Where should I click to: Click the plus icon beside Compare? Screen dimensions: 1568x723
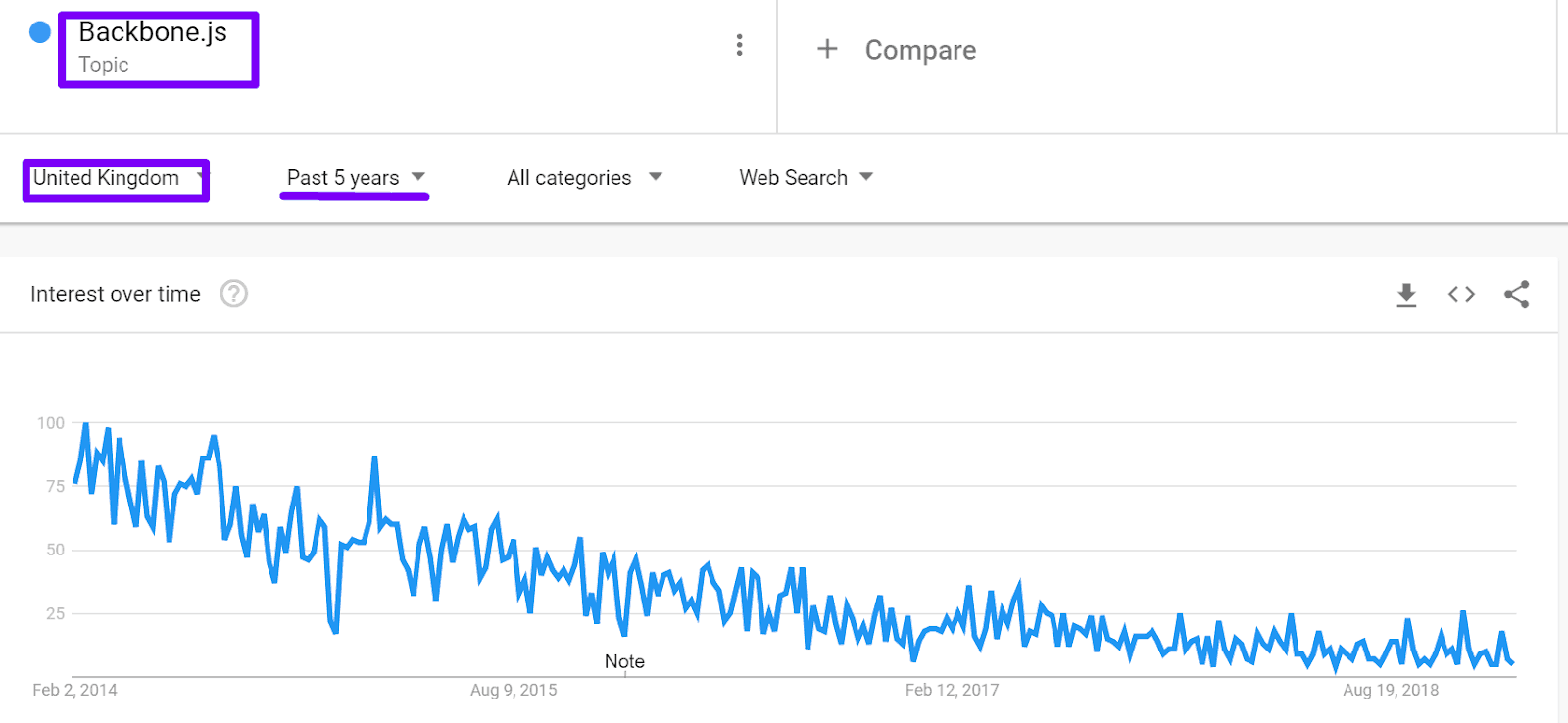tap(827, 49)
